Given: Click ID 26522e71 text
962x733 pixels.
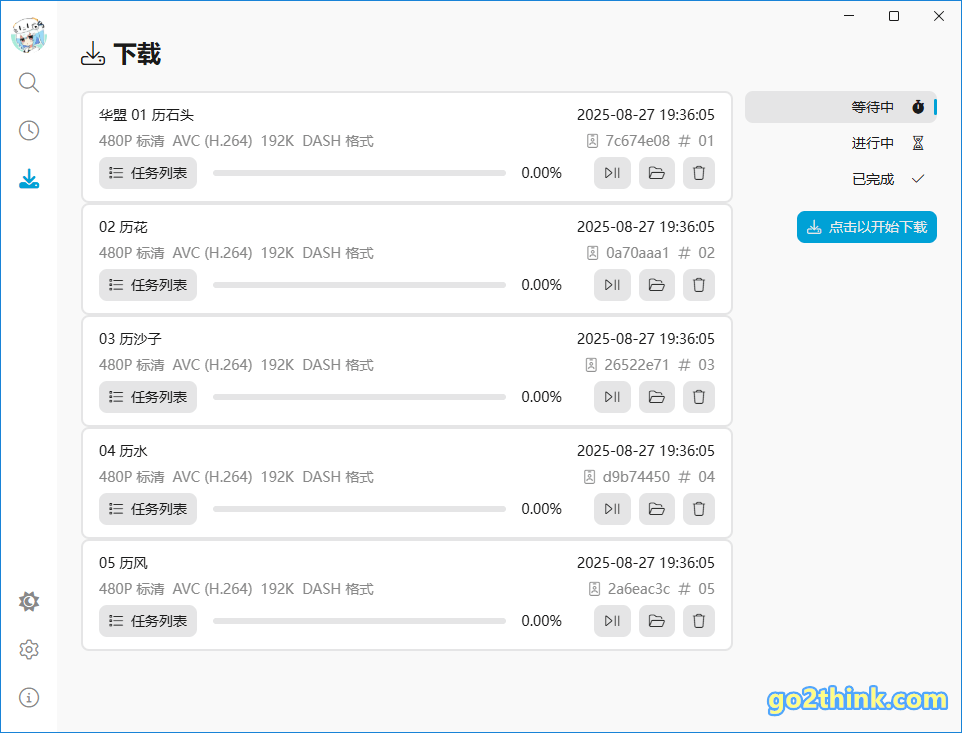Looking at the screenshot, I should pos(637,365).
